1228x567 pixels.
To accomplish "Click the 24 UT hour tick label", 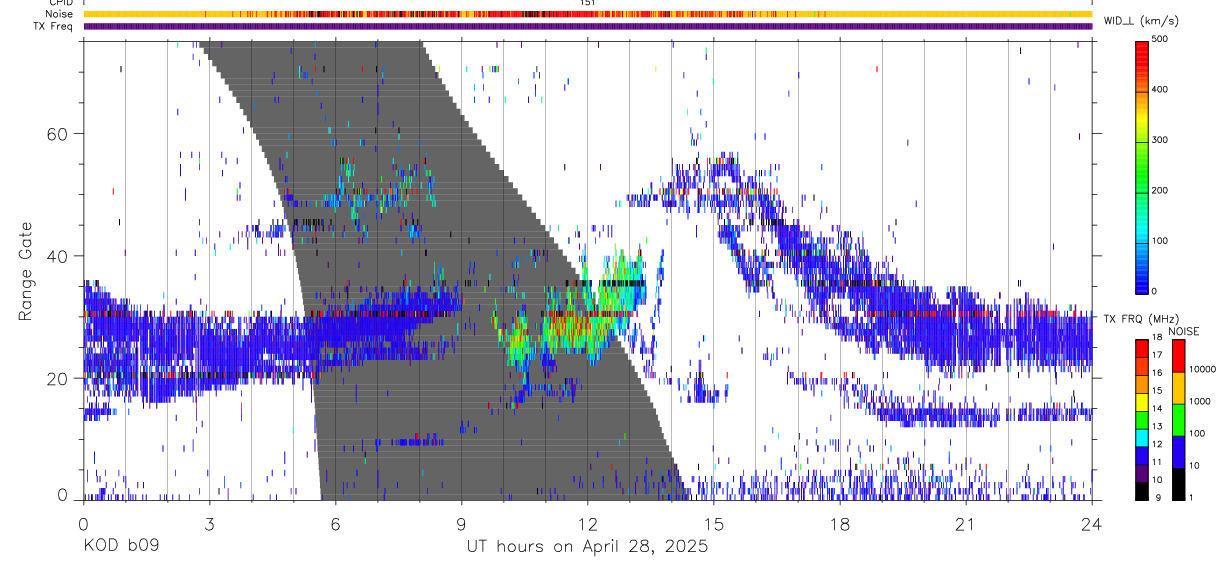I will (x=1092, y=524).
